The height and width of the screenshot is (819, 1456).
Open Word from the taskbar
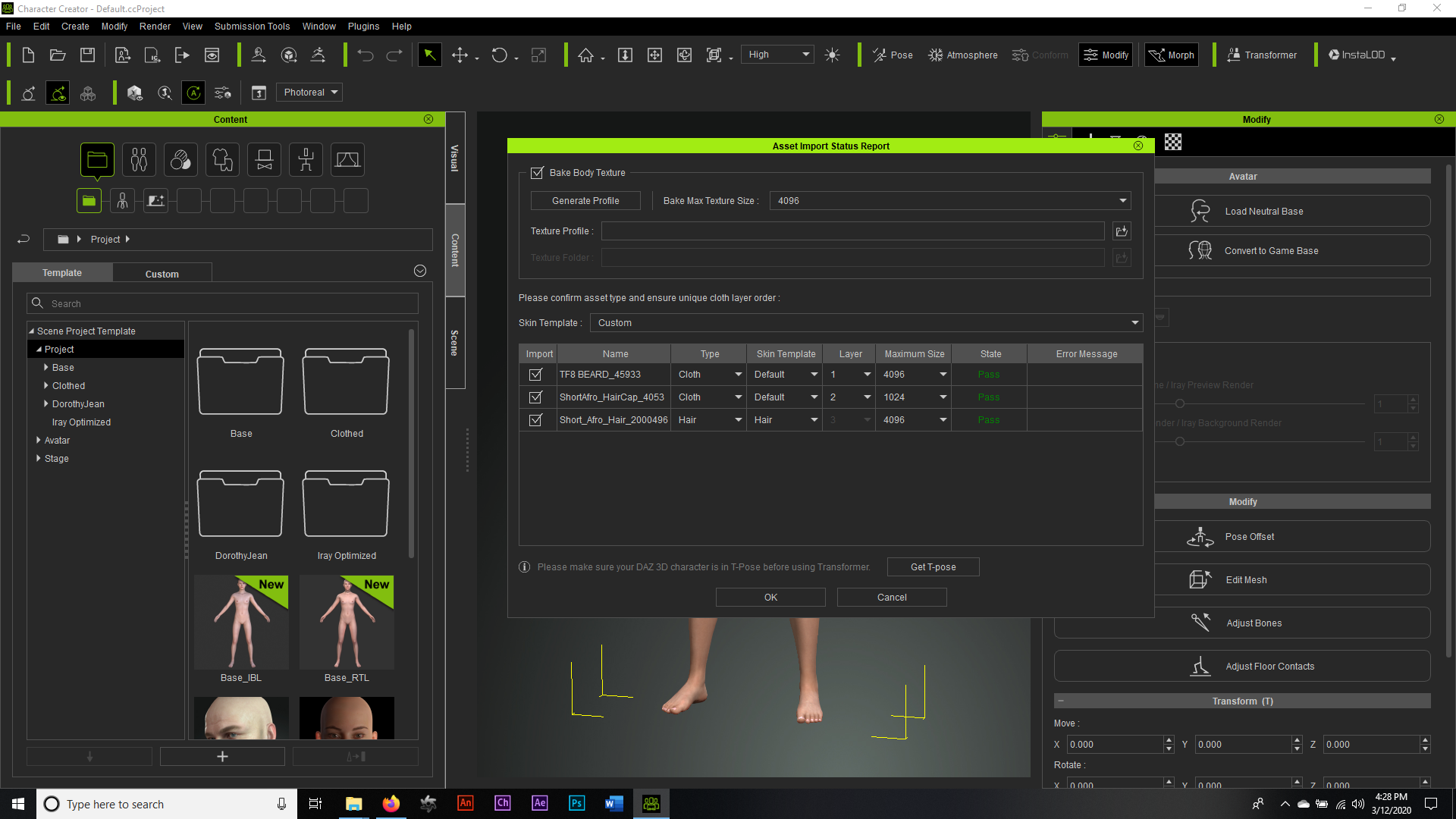(x=613, y=804)
